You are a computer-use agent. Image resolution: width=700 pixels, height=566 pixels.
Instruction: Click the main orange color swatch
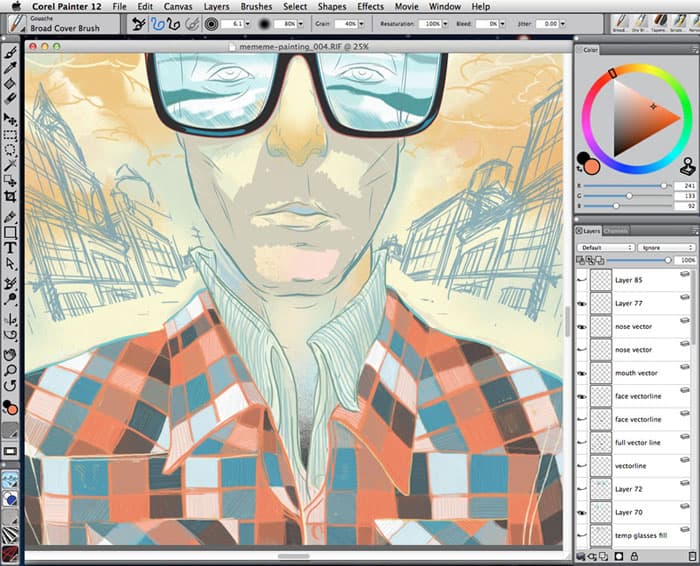592,166
